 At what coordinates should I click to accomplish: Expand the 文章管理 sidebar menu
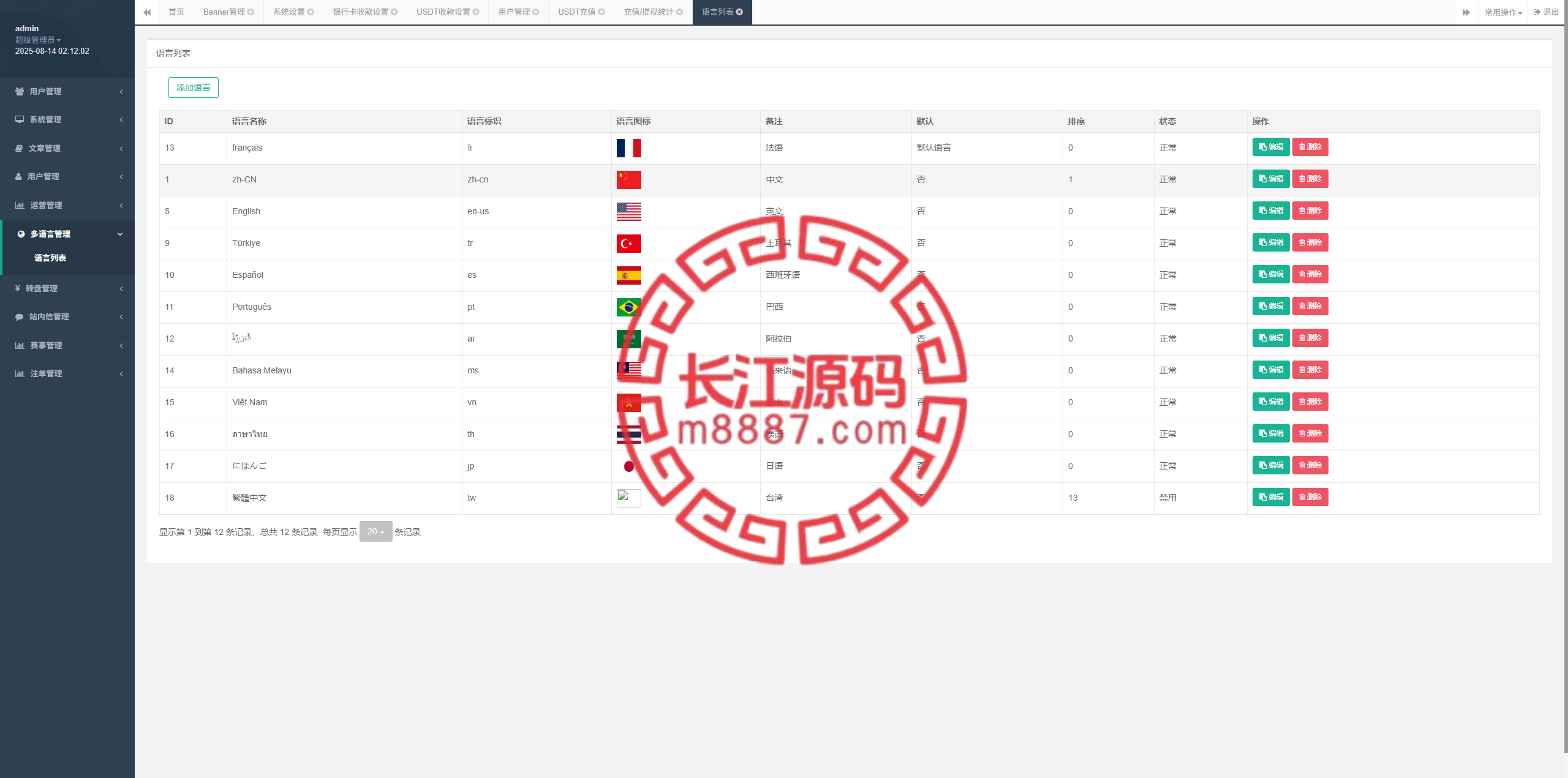(67, 148)
